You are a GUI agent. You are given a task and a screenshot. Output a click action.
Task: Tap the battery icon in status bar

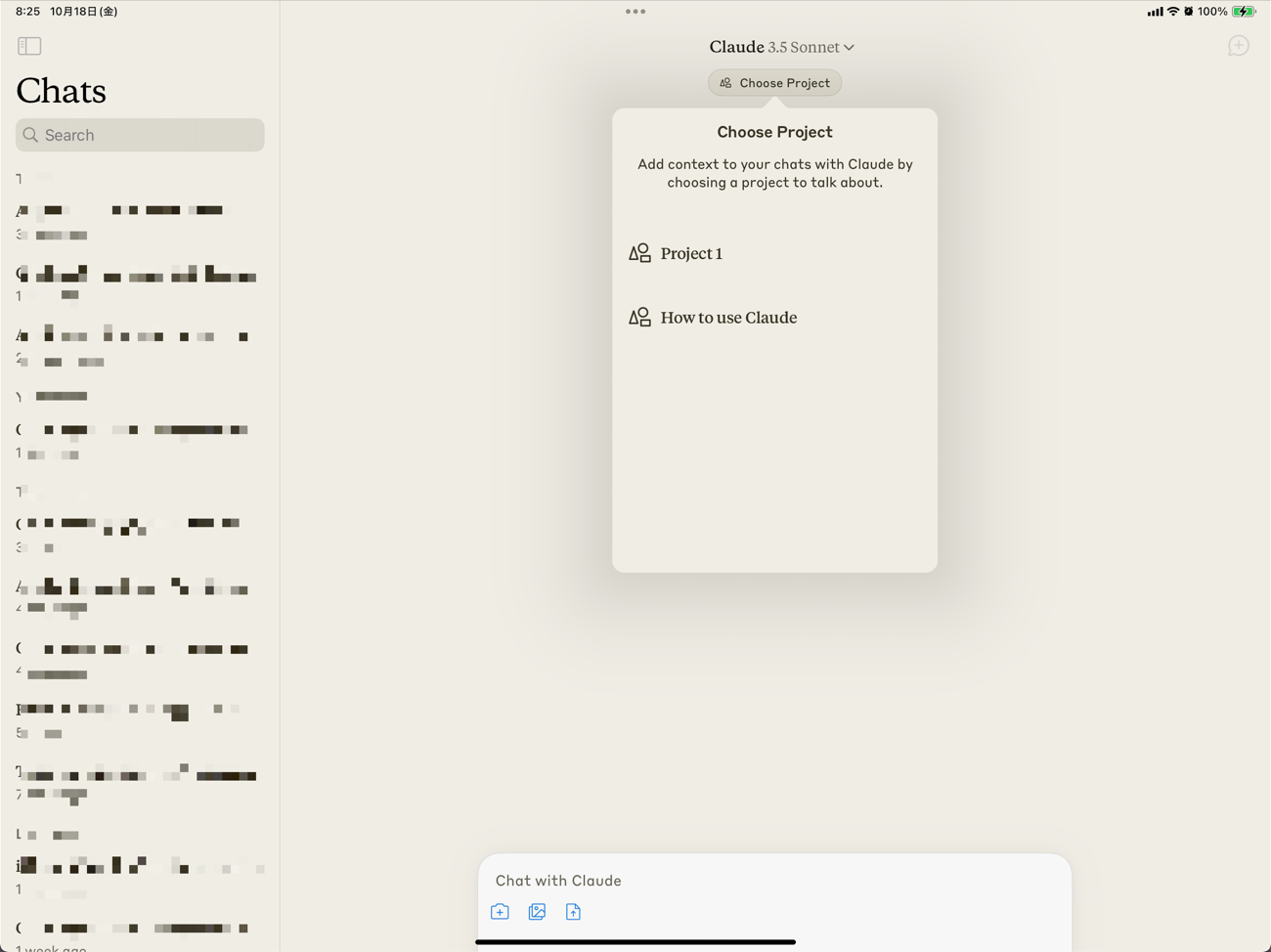click(1244, 12)
